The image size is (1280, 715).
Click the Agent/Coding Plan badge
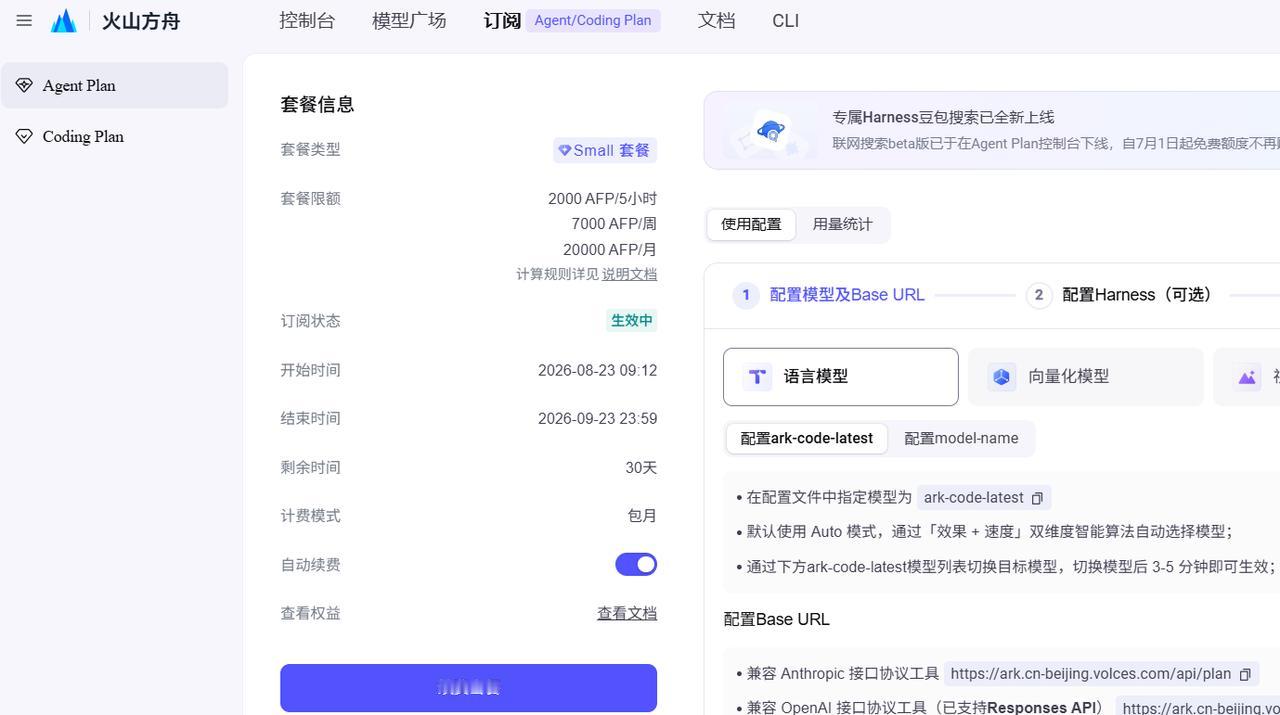(593, 20)
